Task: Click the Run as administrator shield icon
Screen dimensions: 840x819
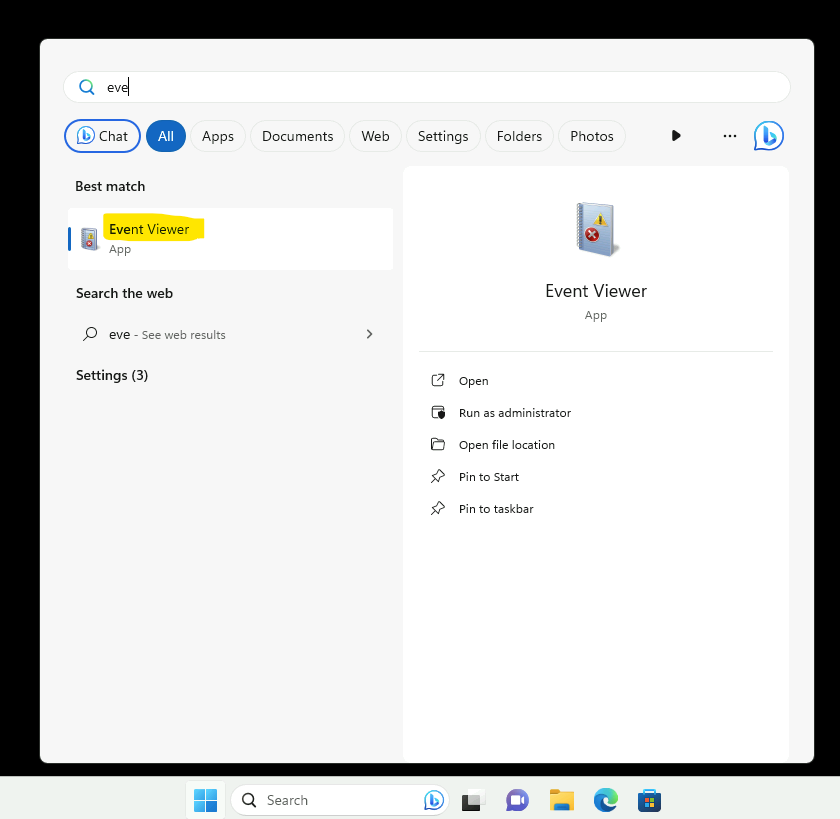Action: [x=438, y=412]
